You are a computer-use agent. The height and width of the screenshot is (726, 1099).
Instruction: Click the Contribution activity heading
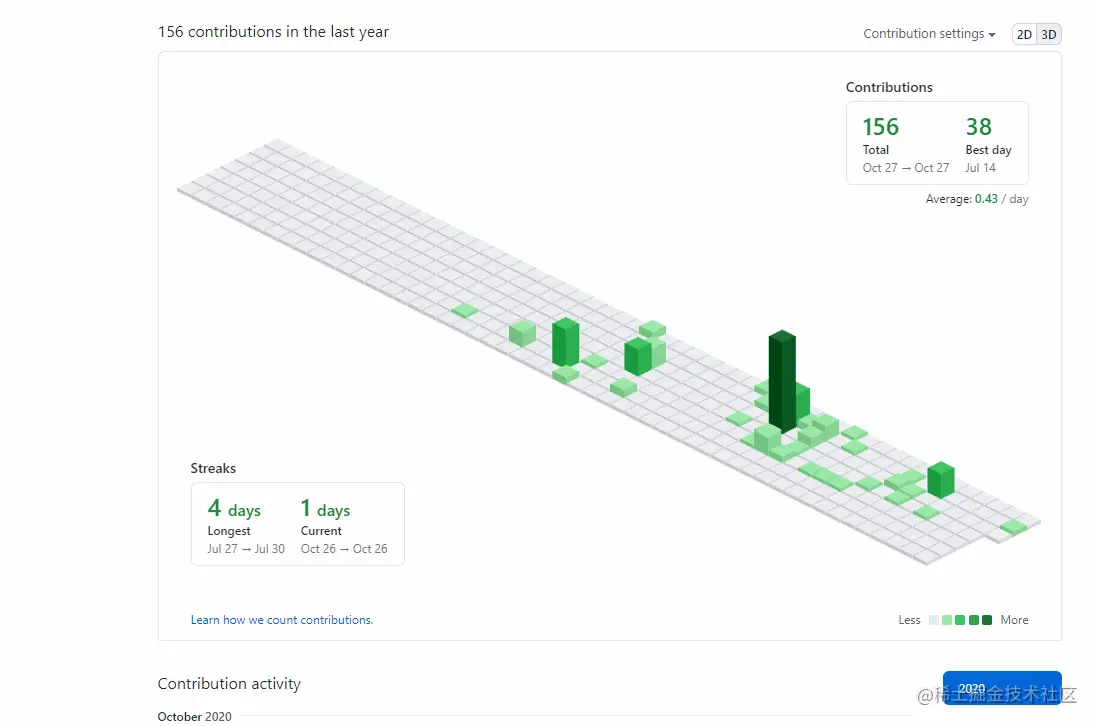[x=229, y=684]
